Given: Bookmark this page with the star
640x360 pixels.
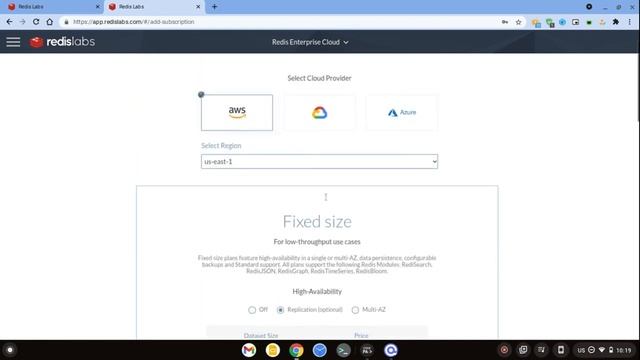Looking at the screenshot, I should tap(518, 22).
